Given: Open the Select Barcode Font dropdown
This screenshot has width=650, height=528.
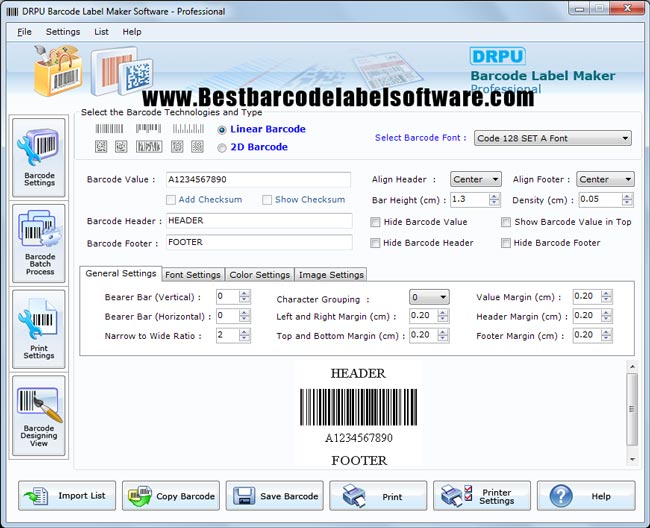Looking at the screenshot, I should pyautogui.click(x=553, y=138).
